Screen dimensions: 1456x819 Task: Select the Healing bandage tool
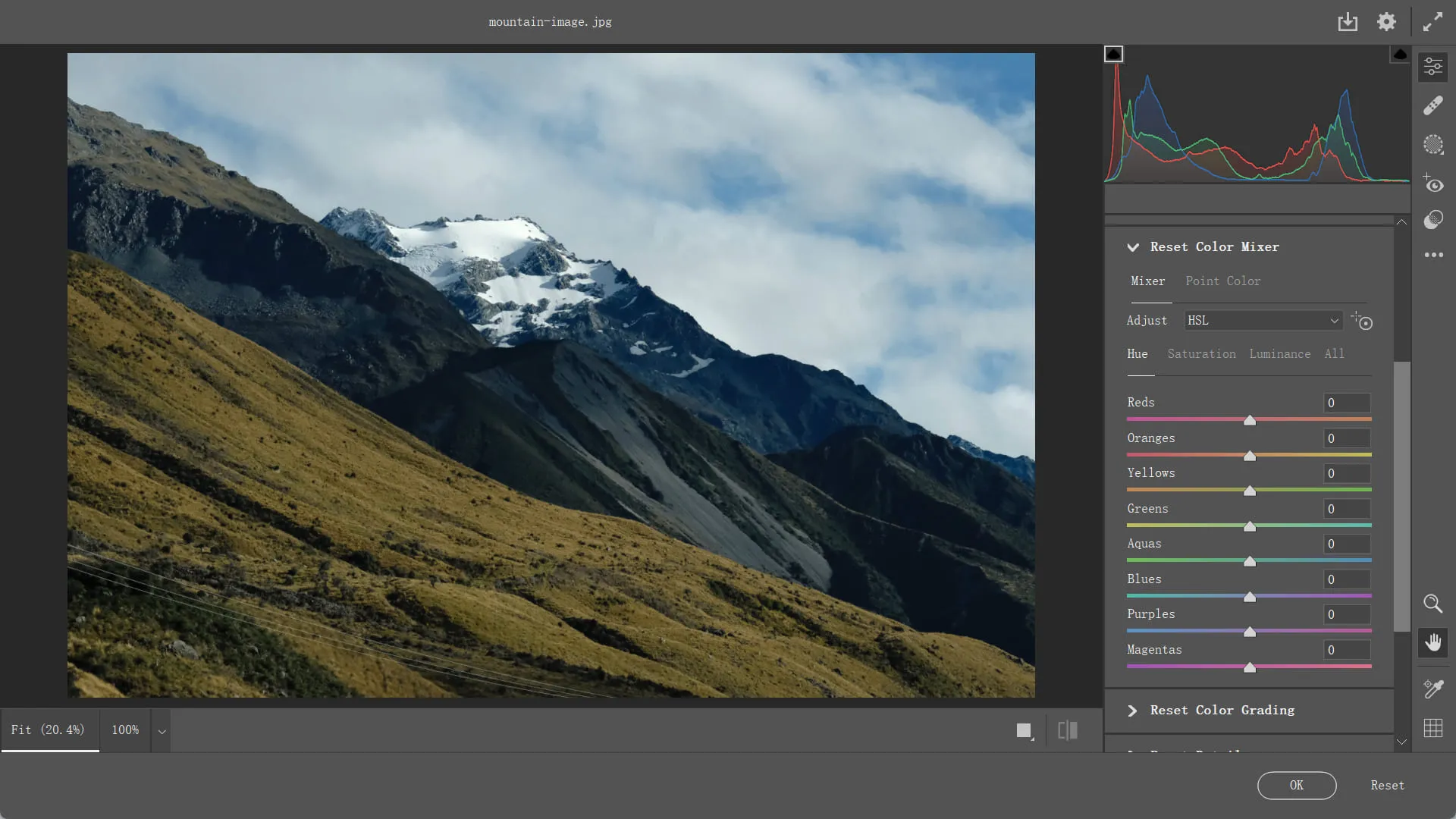coord(1432,105)
